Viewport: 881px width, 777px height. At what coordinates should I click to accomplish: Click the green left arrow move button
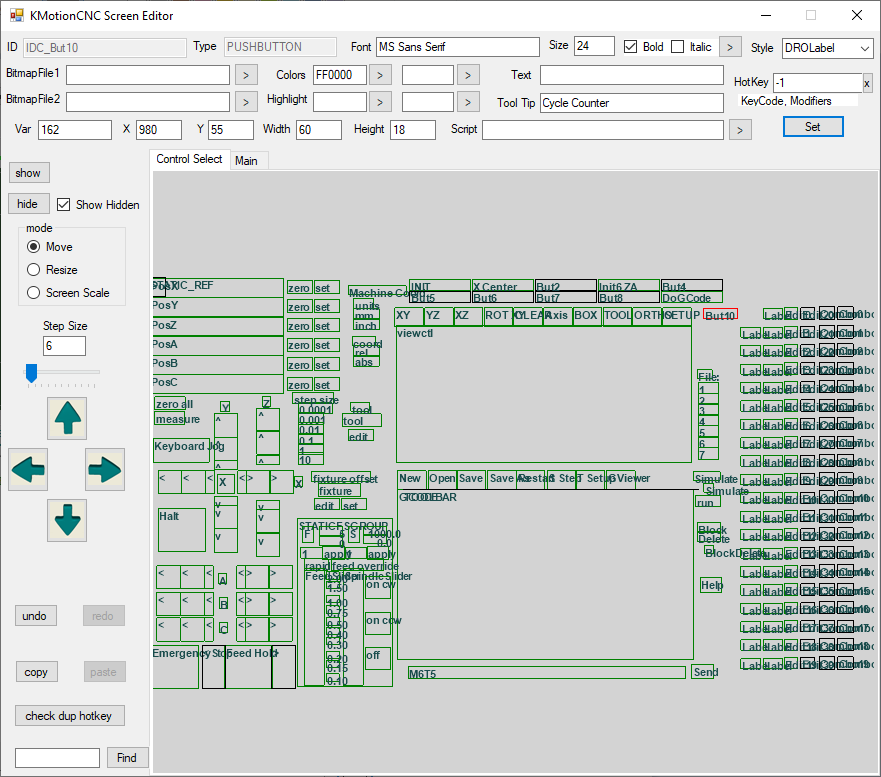coord(28,469)
